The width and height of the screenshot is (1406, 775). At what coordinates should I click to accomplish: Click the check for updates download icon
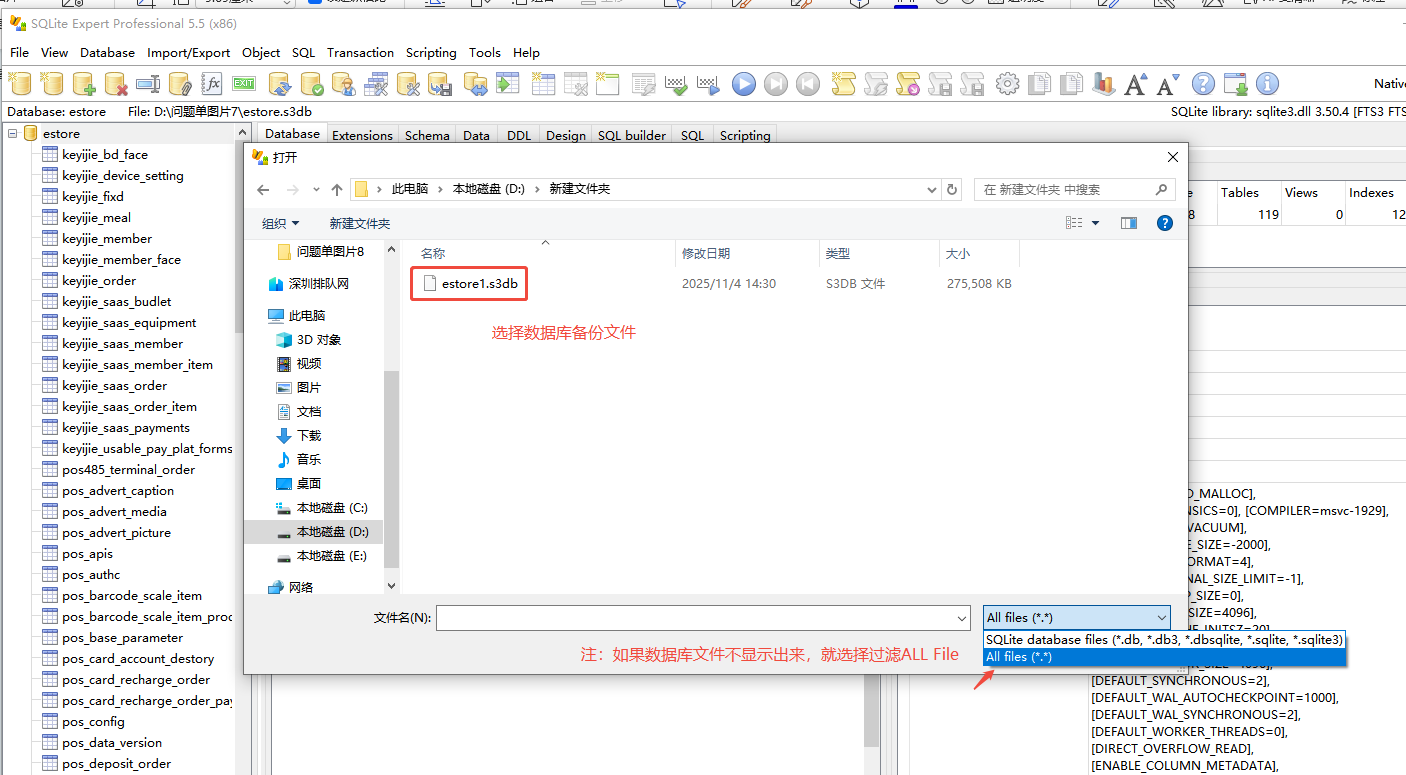coord(1235,84)
